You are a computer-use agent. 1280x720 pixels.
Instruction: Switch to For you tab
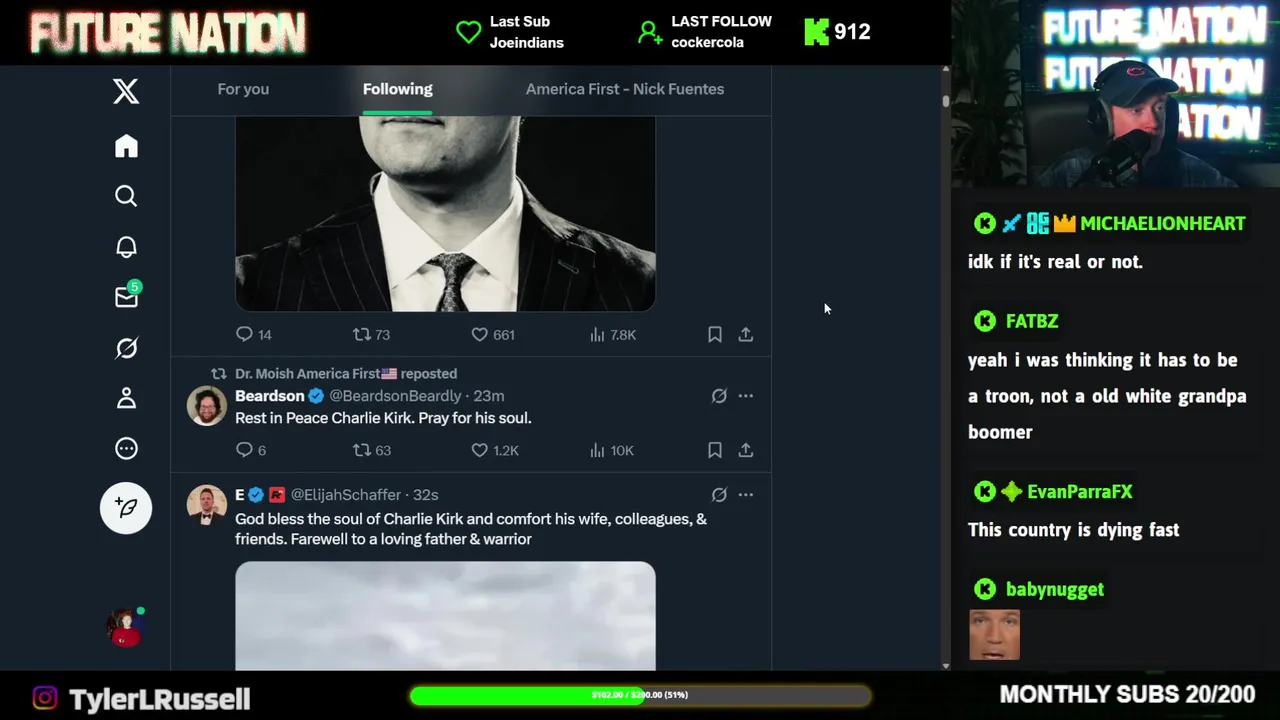[243, 89]
